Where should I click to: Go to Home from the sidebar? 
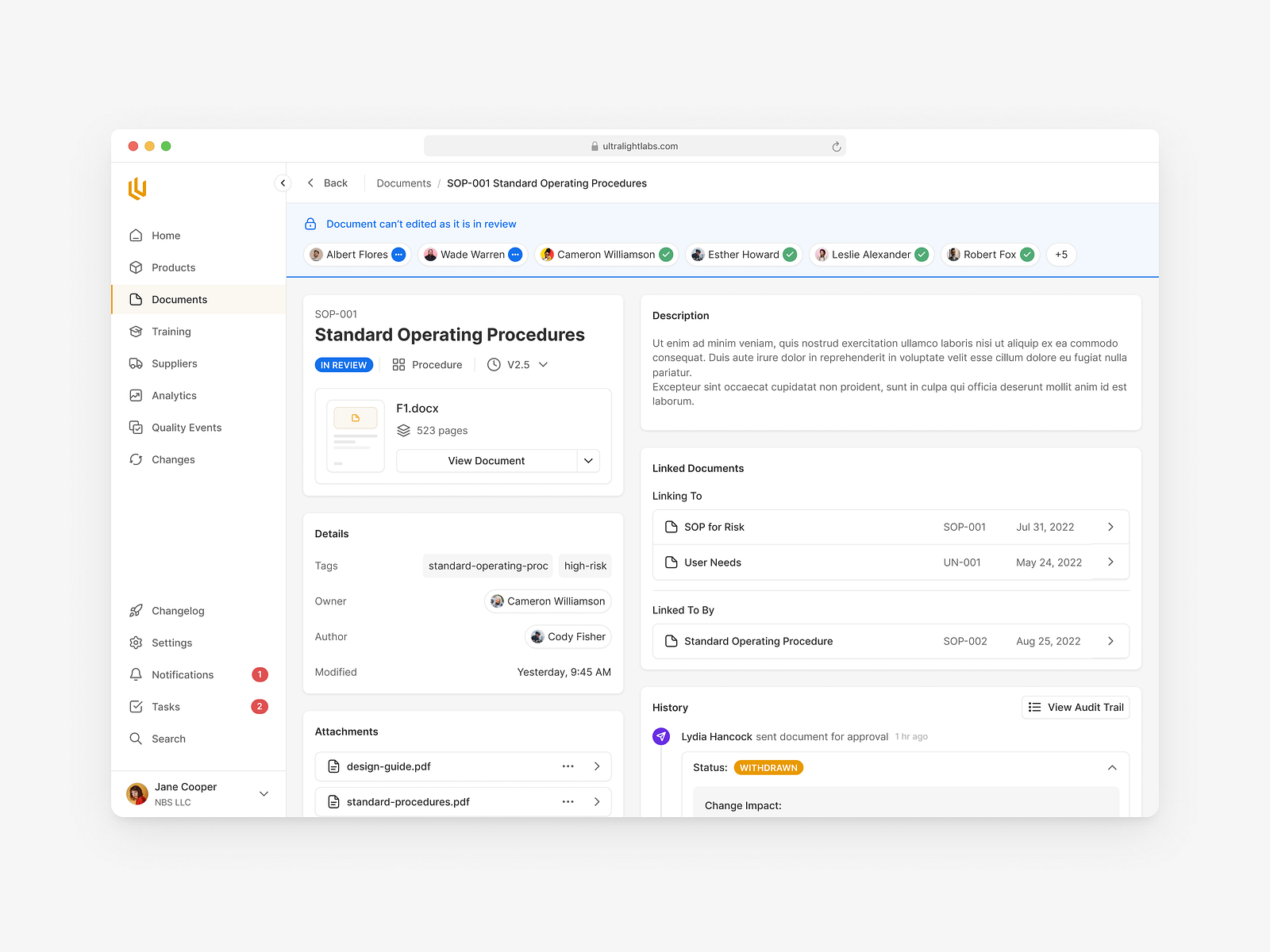coord(166,236)
